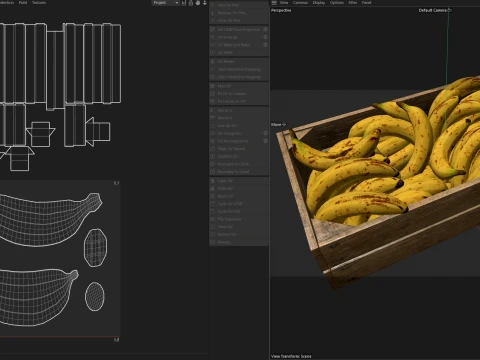Apply the Smooth UV command
480x360 pixels.
239,156
